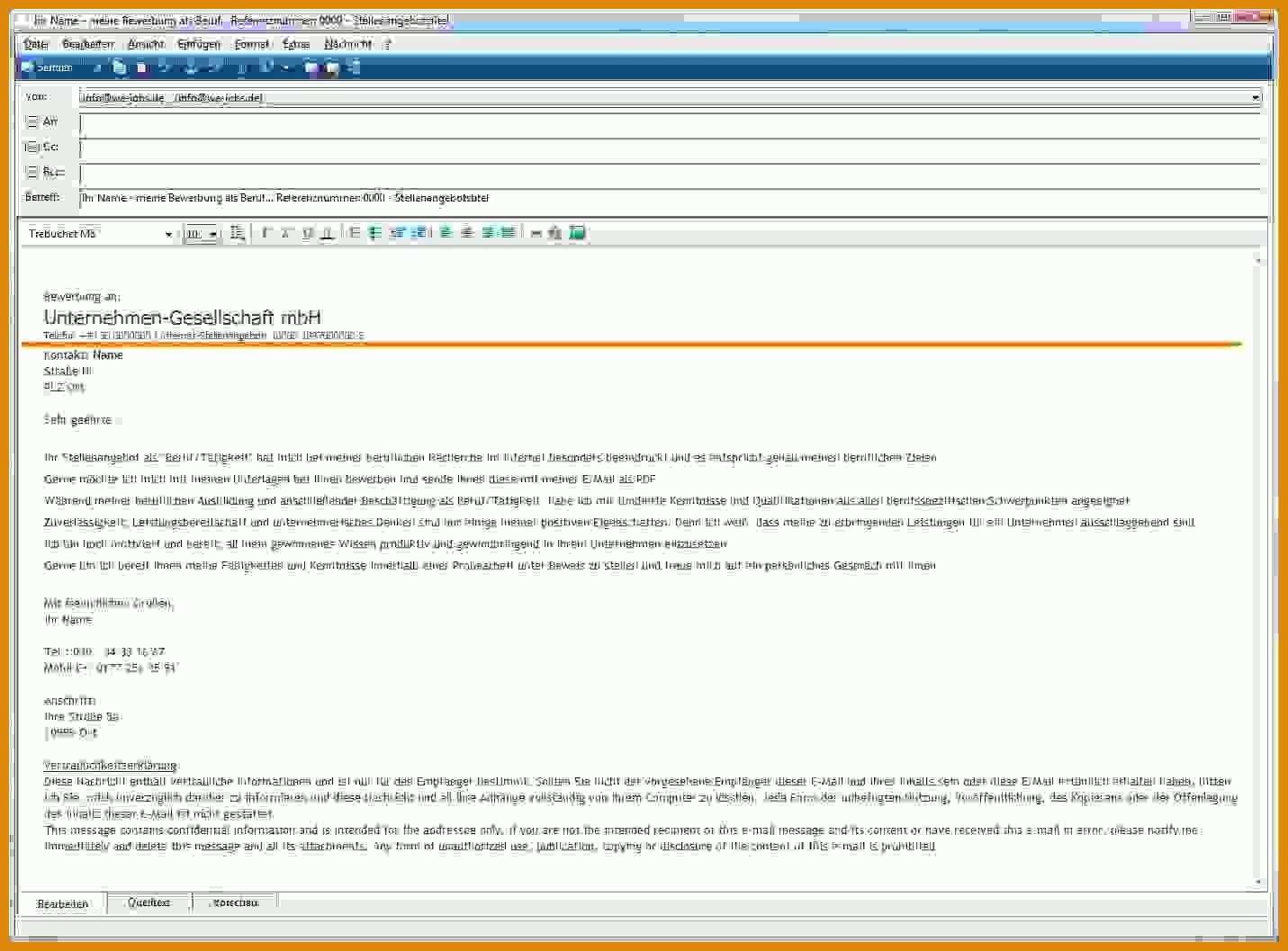
Task: Open the Einfügen menu
Action: coord(199,44)
